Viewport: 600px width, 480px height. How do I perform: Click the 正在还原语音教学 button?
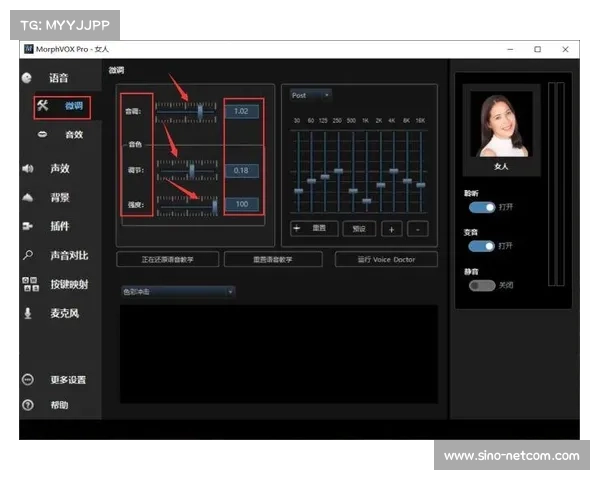coord(168,260)
